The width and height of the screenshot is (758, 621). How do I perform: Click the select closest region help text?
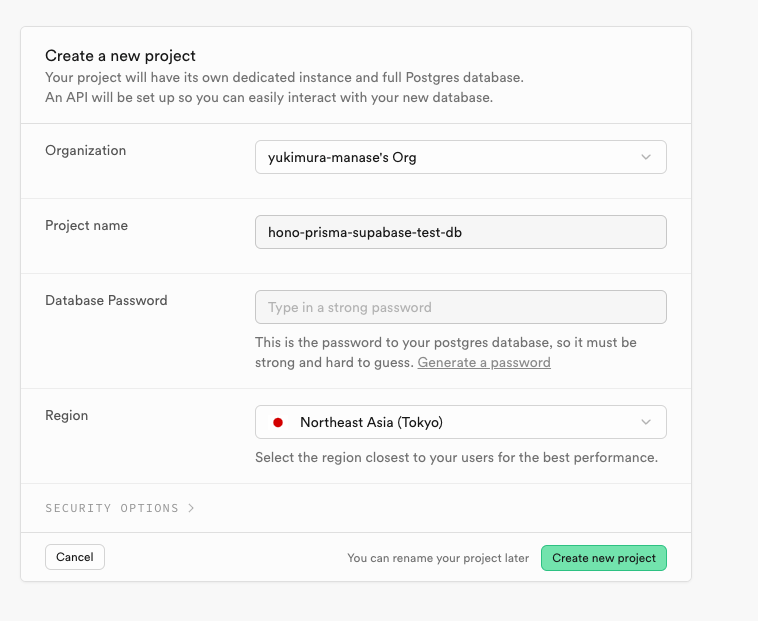(456, 457)
